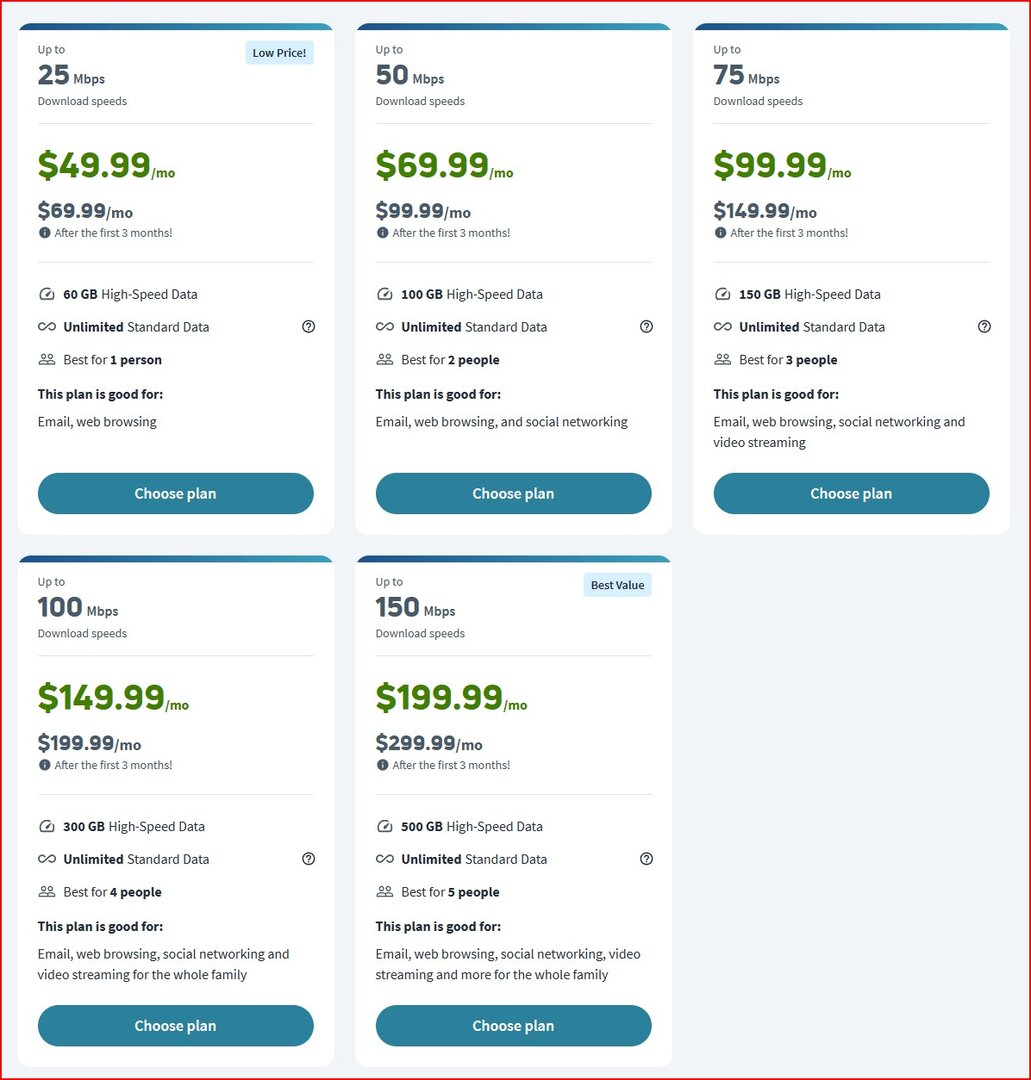Image resolution: width=1031 pixels, height=1080 pixels.
Task: Click info icon under $199.99/mo on 100 Mbps plan
Action: point(45,765)
